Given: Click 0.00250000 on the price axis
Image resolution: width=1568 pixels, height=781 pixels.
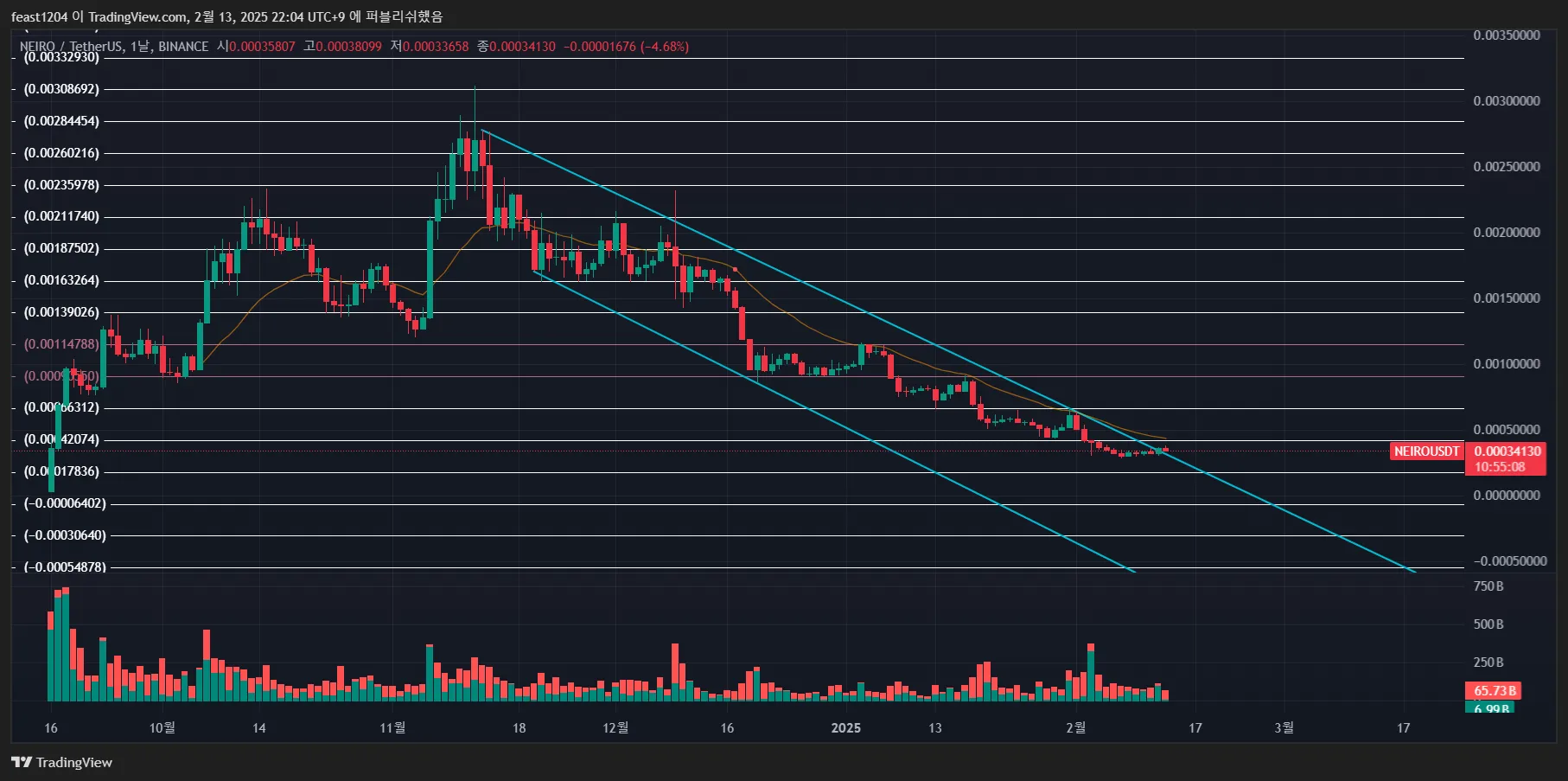Looking at the screenshot, I should tap(1507, 167).
